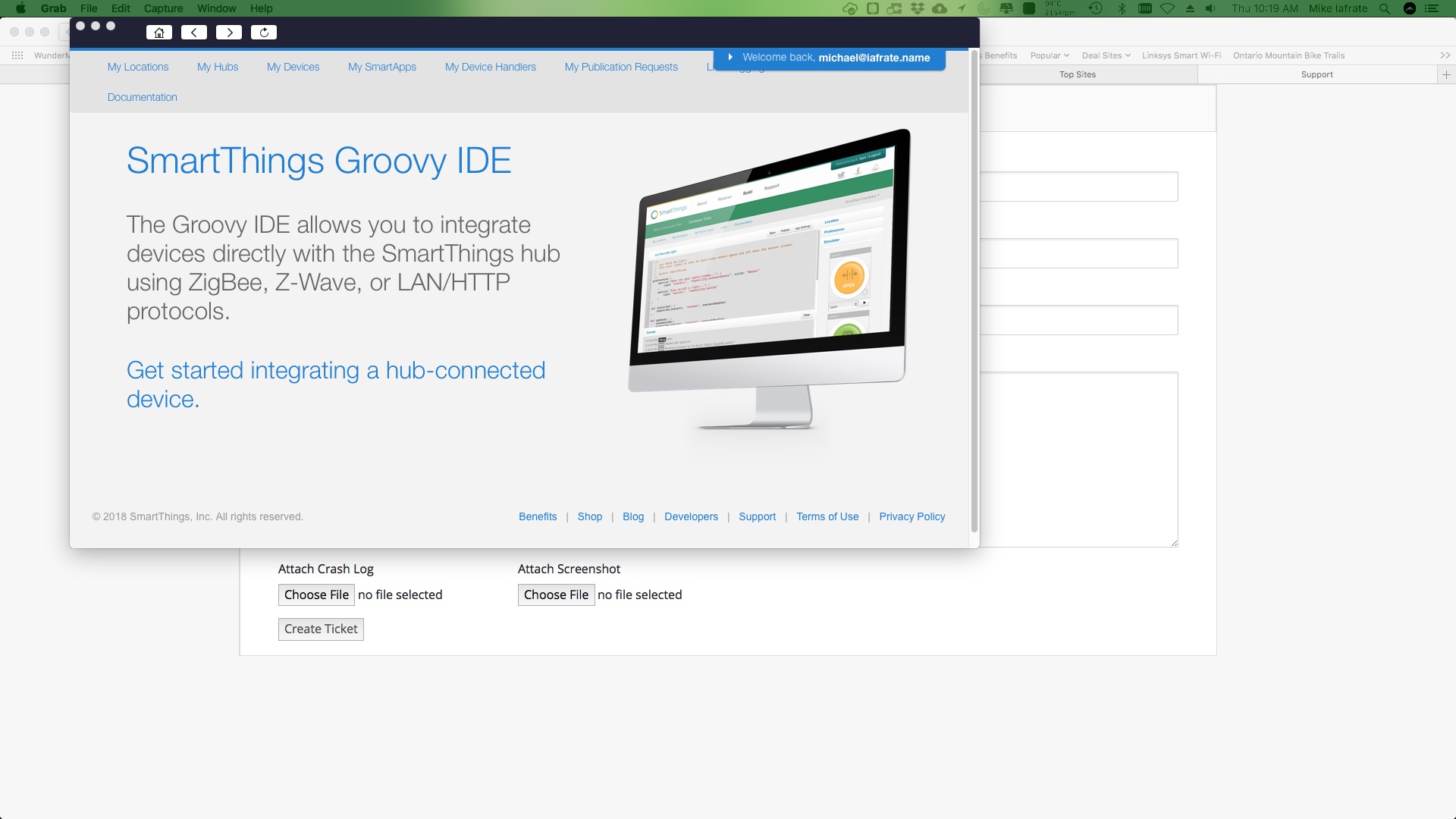1456x819 pixels.
Task: Open the Benefits footer link
Action: click(x=538, y=516)
